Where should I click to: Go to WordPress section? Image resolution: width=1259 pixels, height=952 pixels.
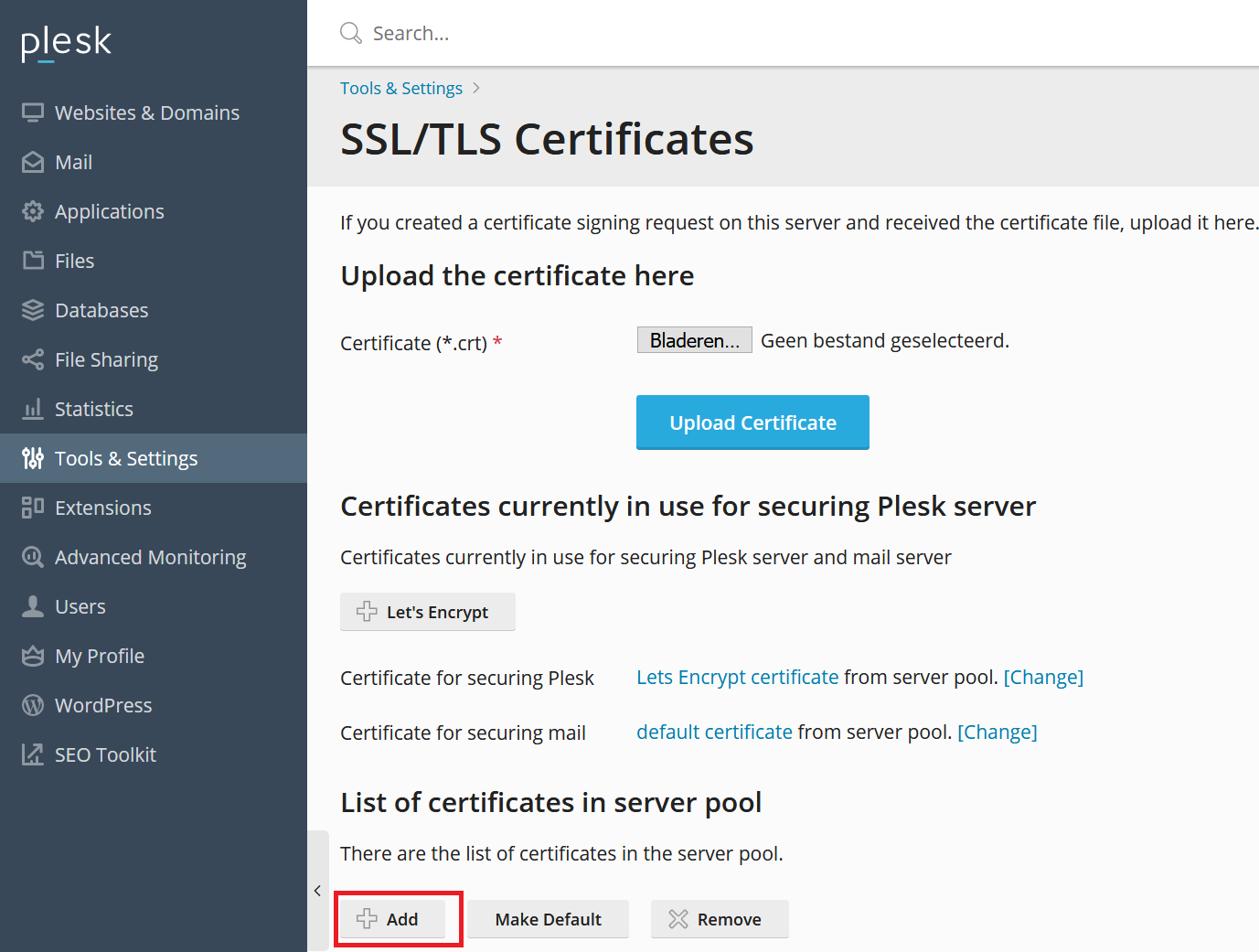(154, 705)
